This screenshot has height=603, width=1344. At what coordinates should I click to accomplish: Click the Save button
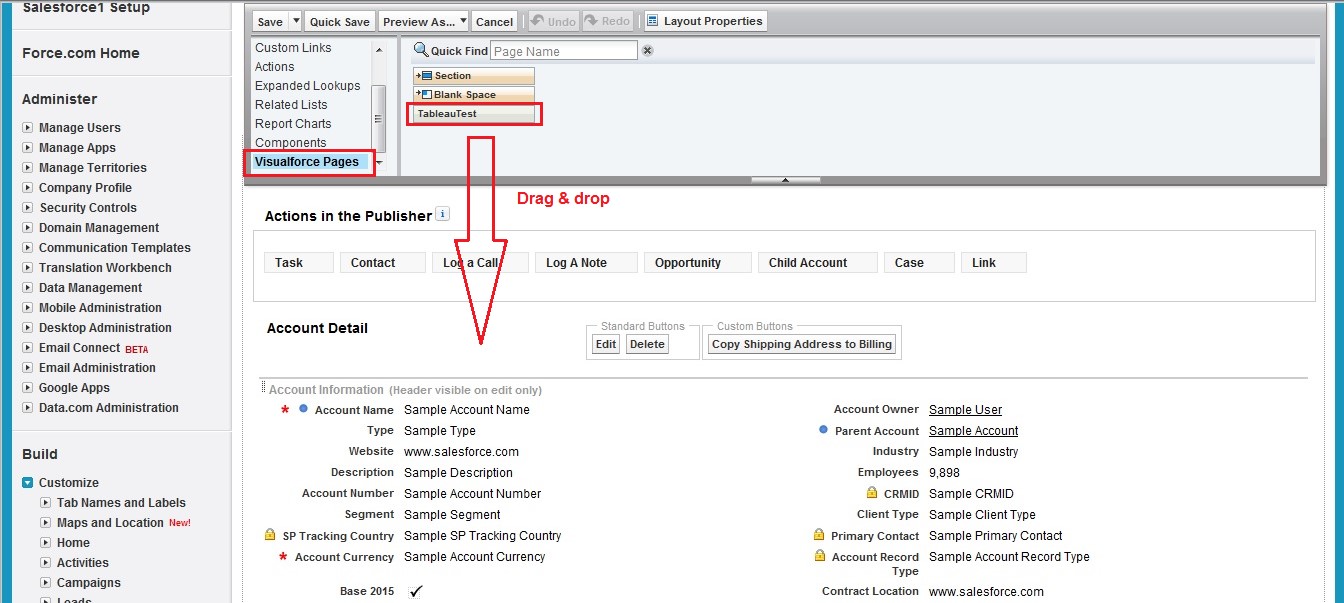coord(270,21)
